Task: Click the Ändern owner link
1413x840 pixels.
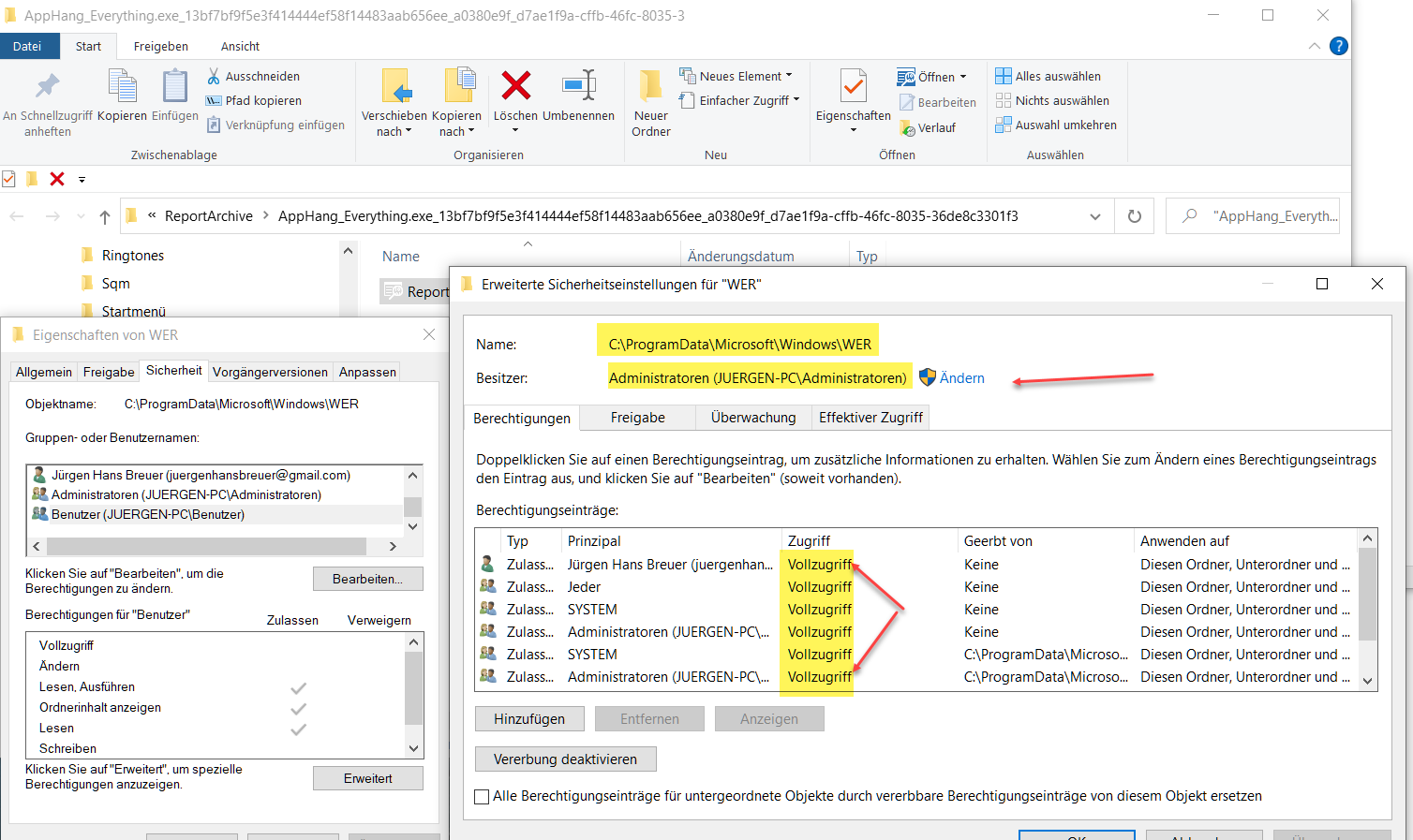Action: pos(961,378)
